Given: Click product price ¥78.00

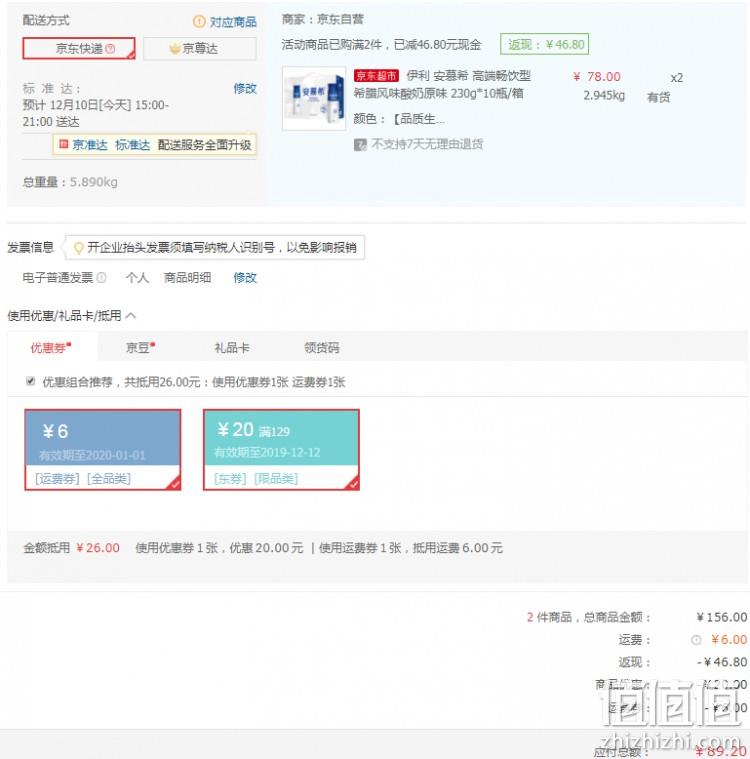Looking at the screenshot, I should pos(597,76).
